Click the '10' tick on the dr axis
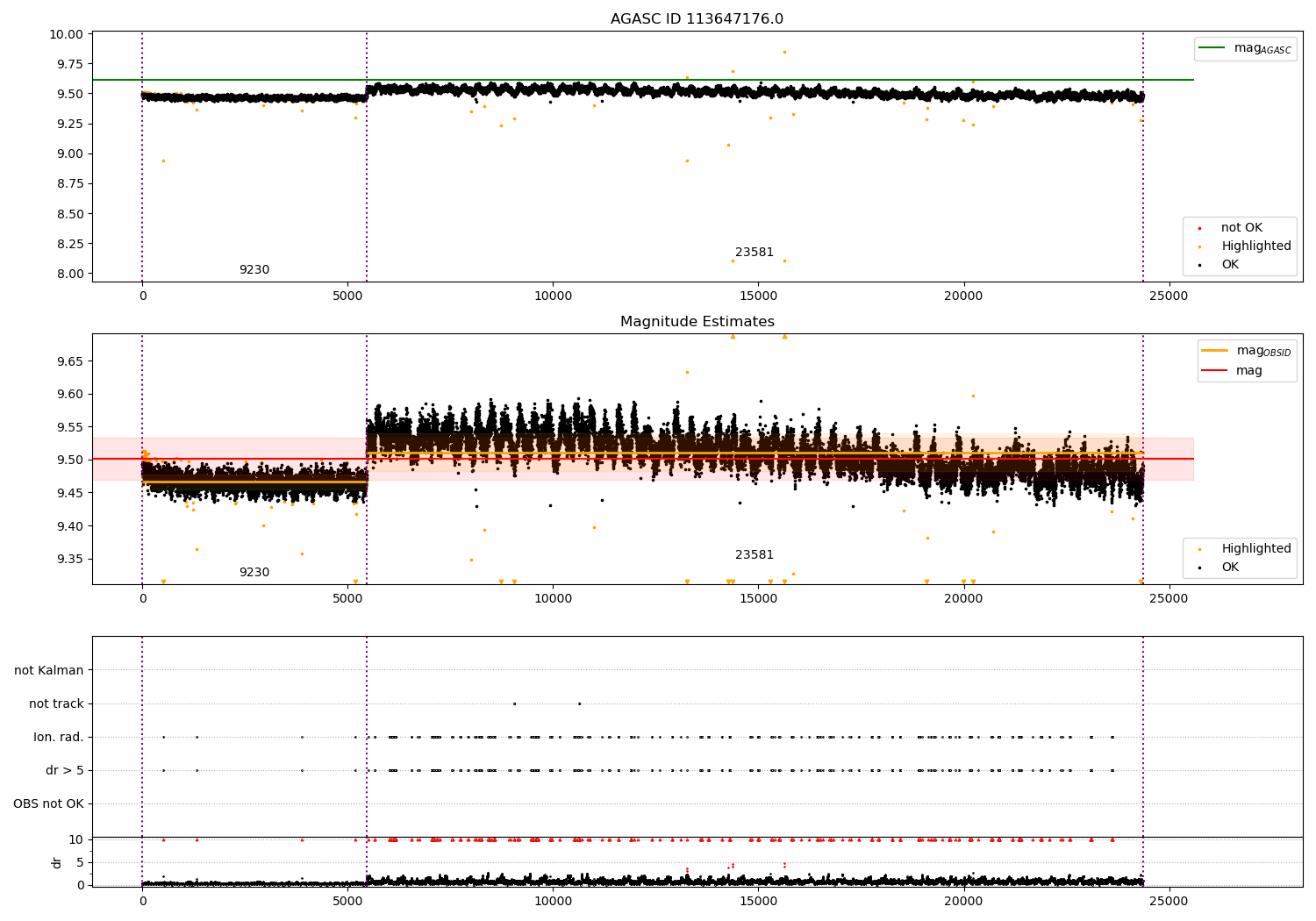This screenshot has height=921, width=1316. 76,839
